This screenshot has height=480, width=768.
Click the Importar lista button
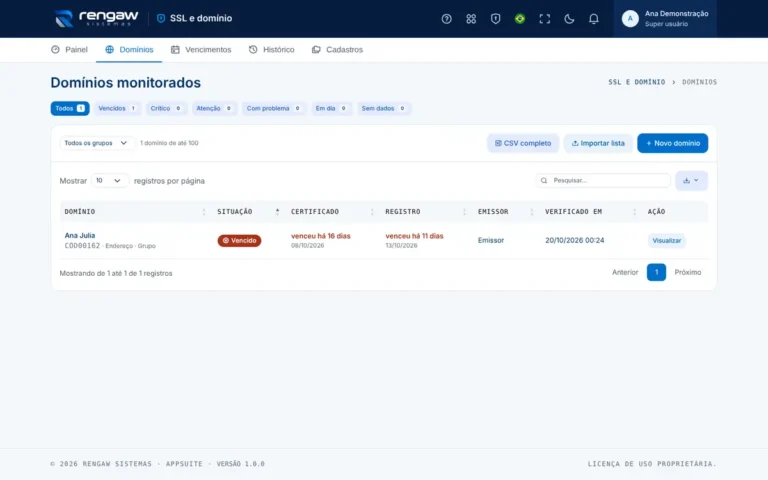(598, 143)
